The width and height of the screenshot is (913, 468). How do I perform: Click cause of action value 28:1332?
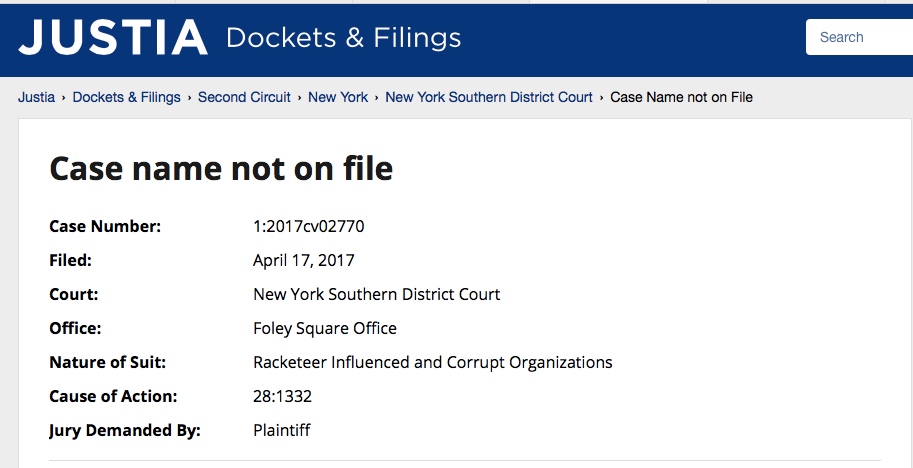pos(283,396)
